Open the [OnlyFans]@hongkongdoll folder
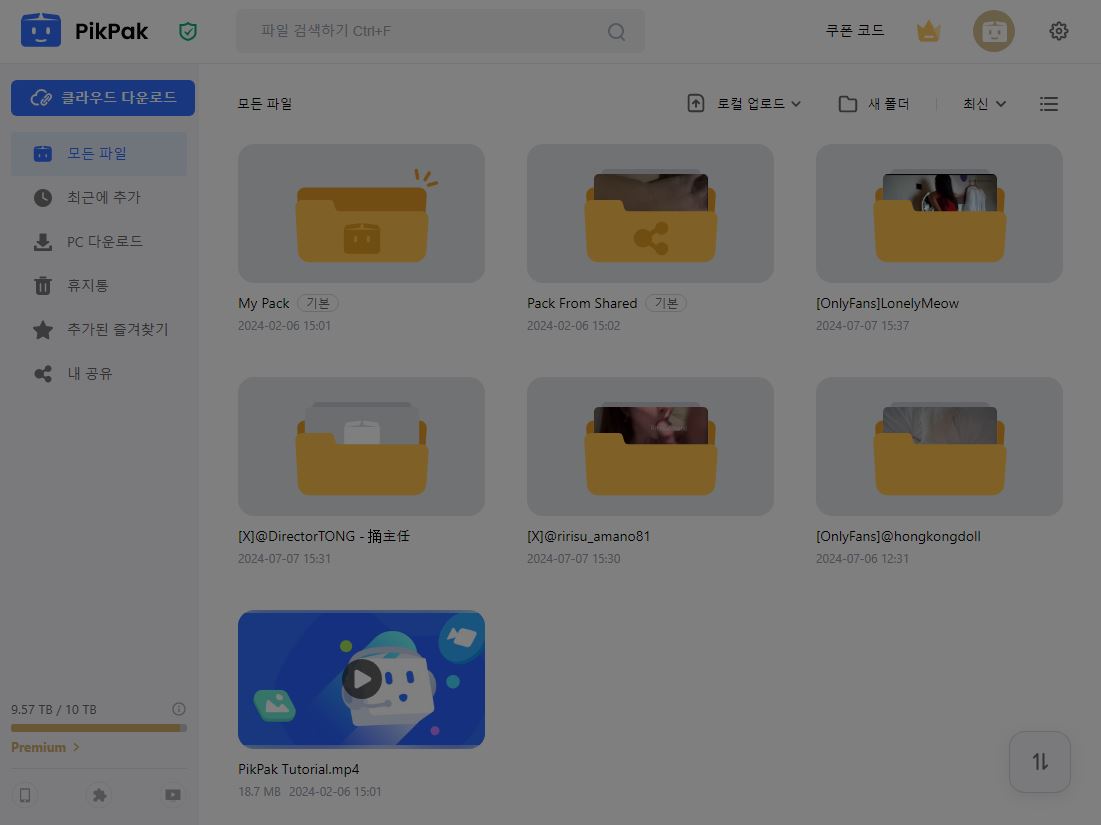 (x=940, y=447)
